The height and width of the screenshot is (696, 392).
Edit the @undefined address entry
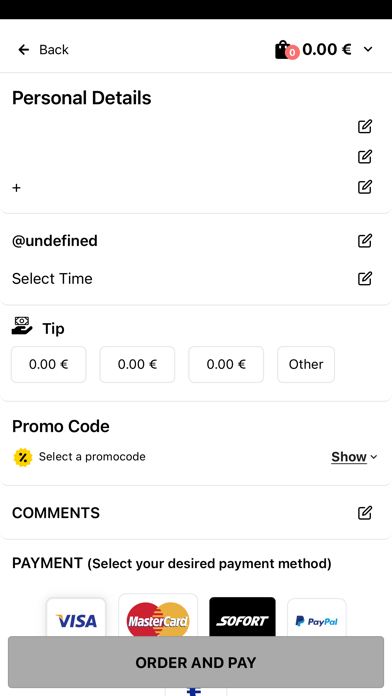pos(364,241)
